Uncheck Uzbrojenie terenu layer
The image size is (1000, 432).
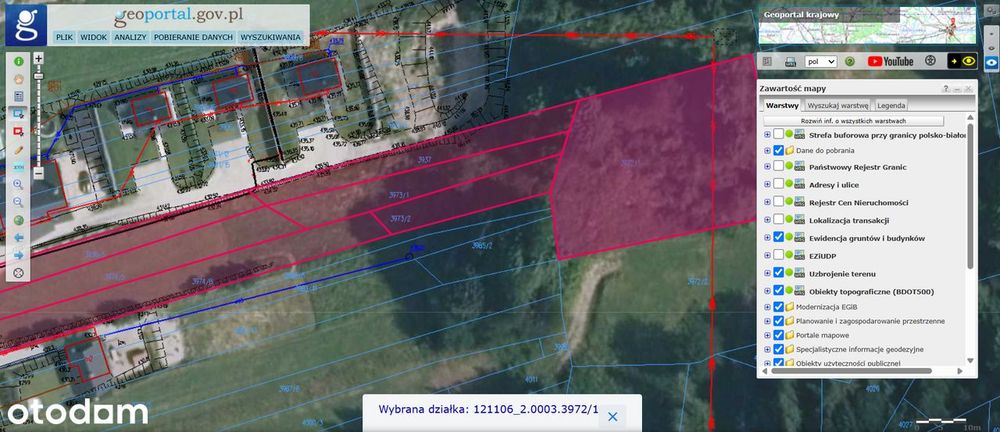(x=778, y=273)
